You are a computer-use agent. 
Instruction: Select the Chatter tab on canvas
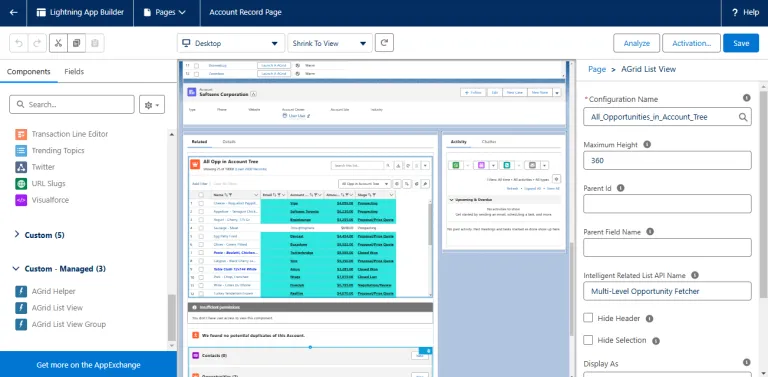pos(488,141)
